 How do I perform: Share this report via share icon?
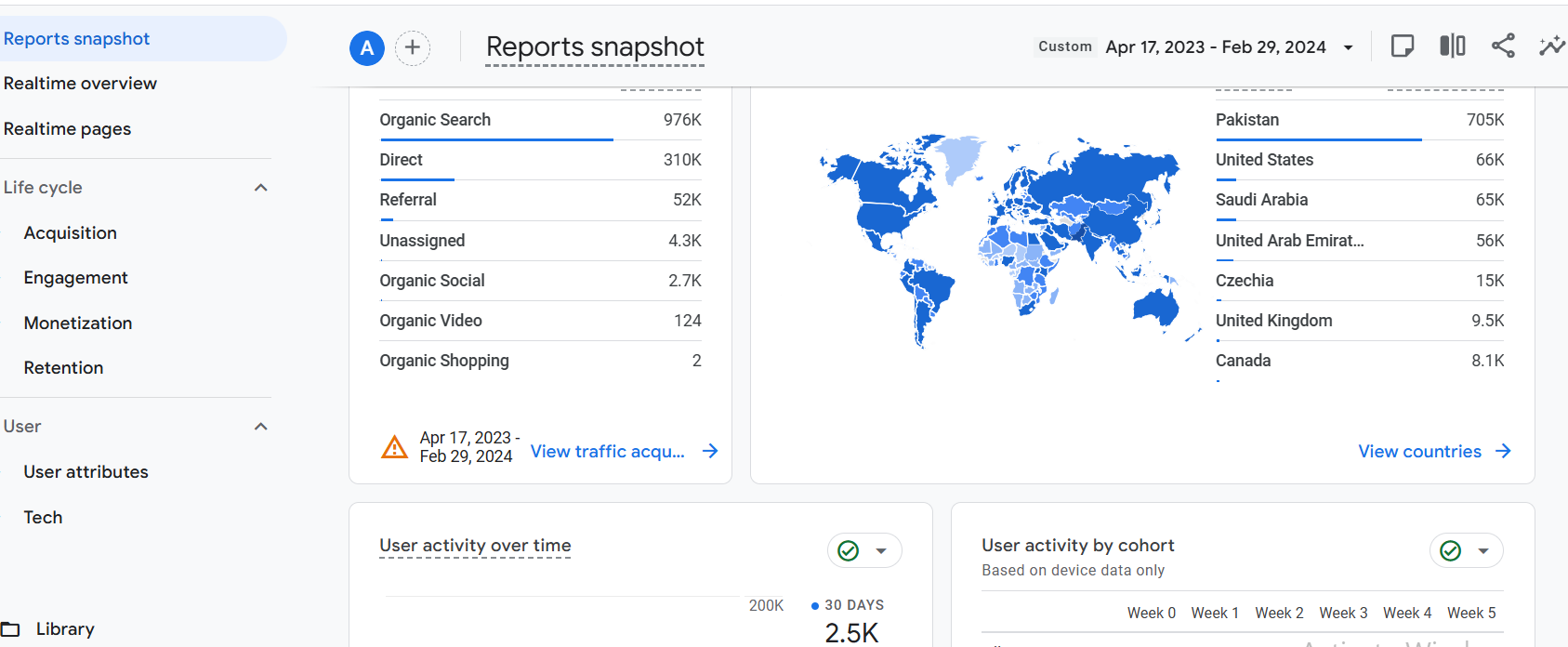point(1503,46)
